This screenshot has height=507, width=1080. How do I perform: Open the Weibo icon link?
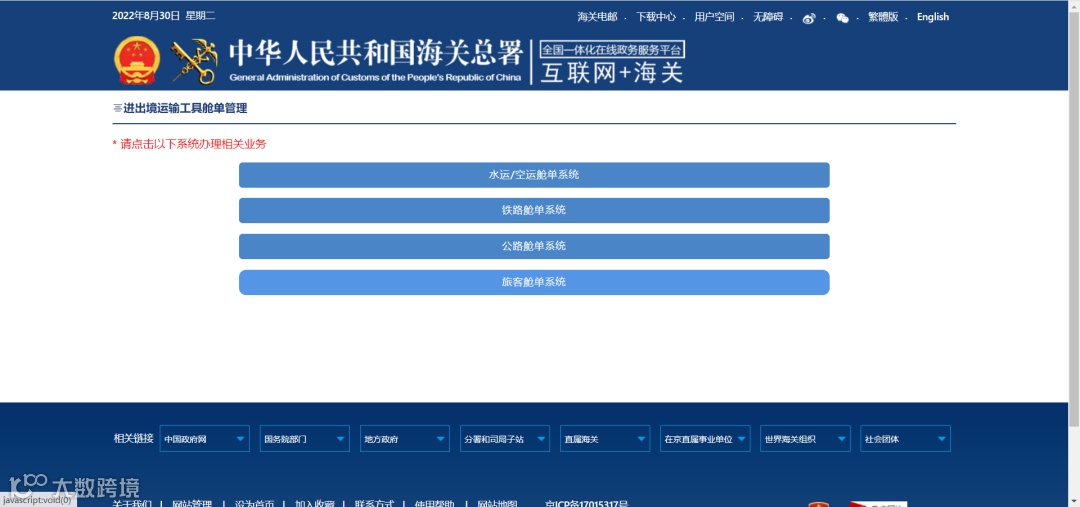point(809,18)
